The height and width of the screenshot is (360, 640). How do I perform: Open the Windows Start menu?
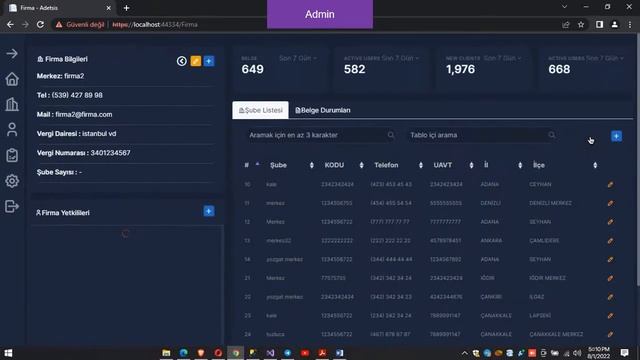pos(8,353)
